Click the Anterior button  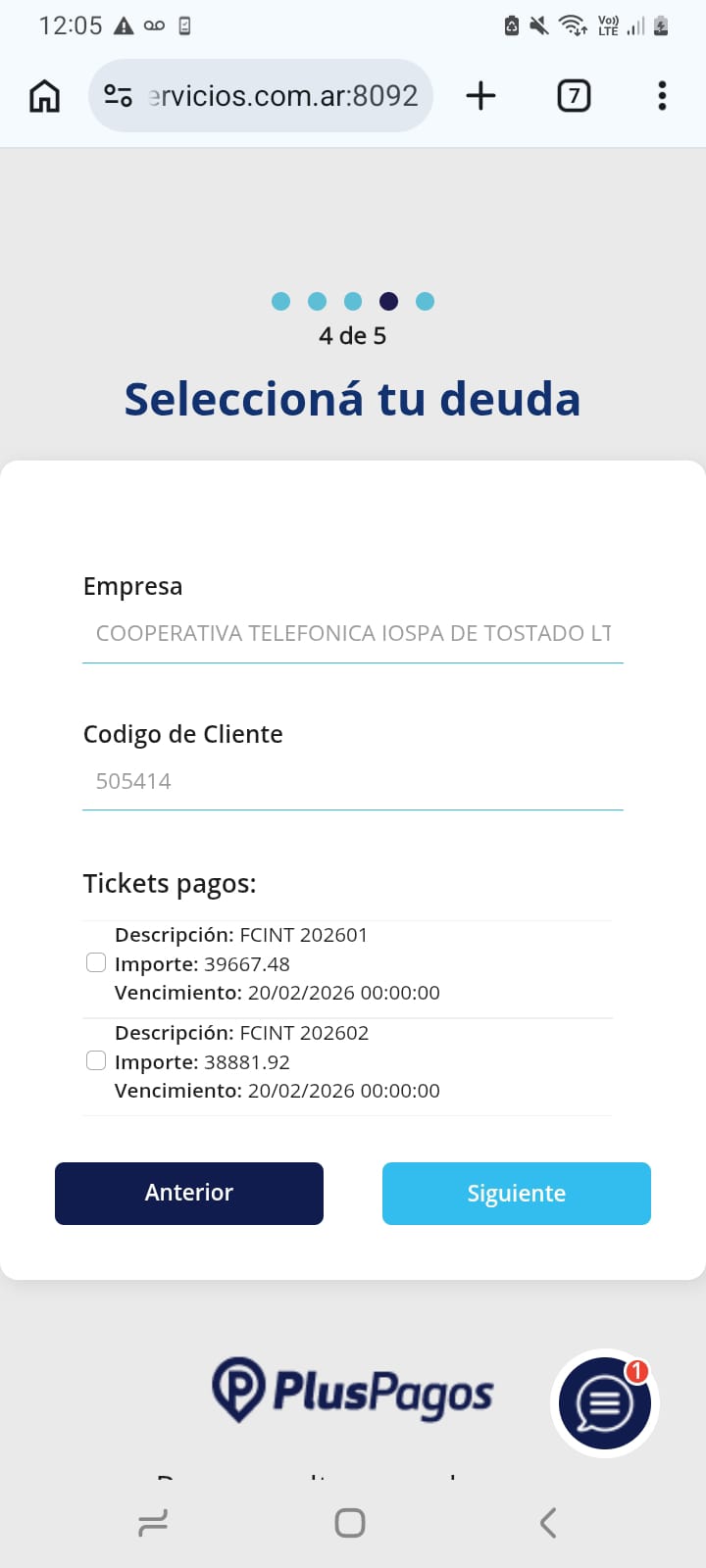(x=189, y=1194)
